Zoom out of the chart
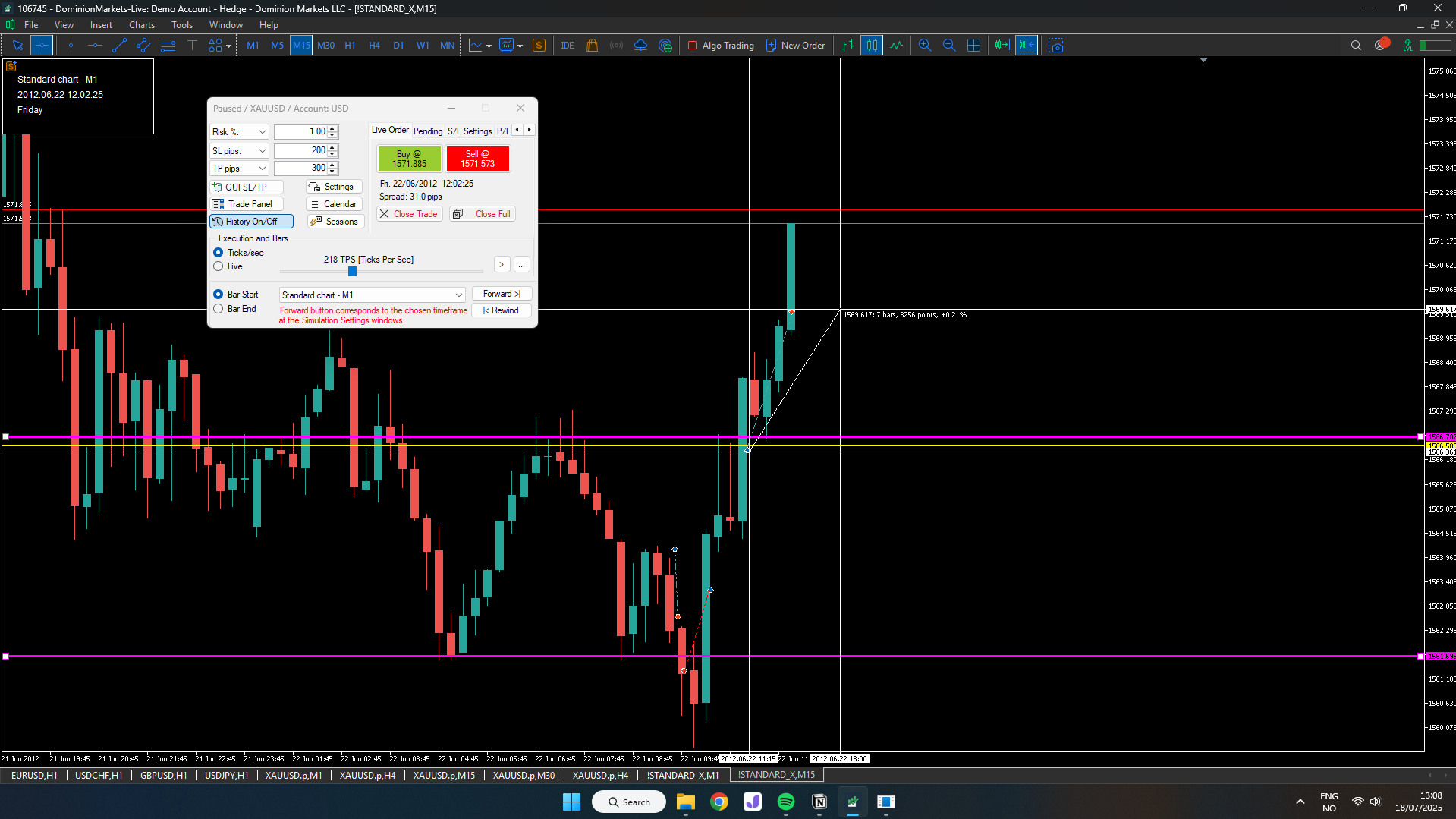1456x819 pixels. [949, 46]
